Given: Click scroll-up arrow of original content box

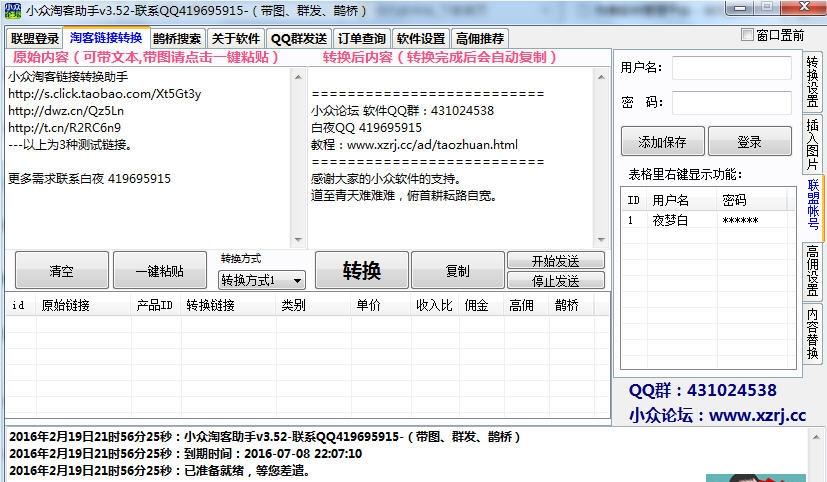Looking at the screenshot, I should click(x=298, y=77).
